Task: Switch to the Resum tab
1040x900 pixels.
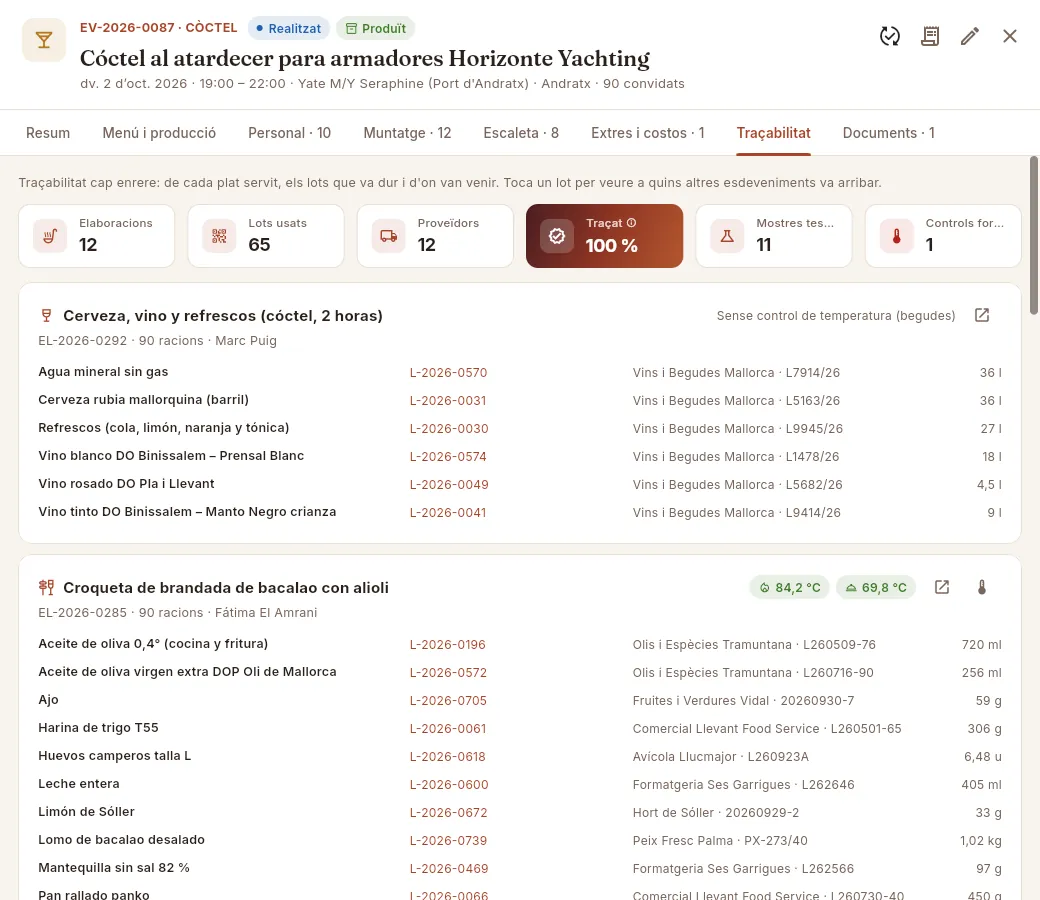Action: (48, 133)
